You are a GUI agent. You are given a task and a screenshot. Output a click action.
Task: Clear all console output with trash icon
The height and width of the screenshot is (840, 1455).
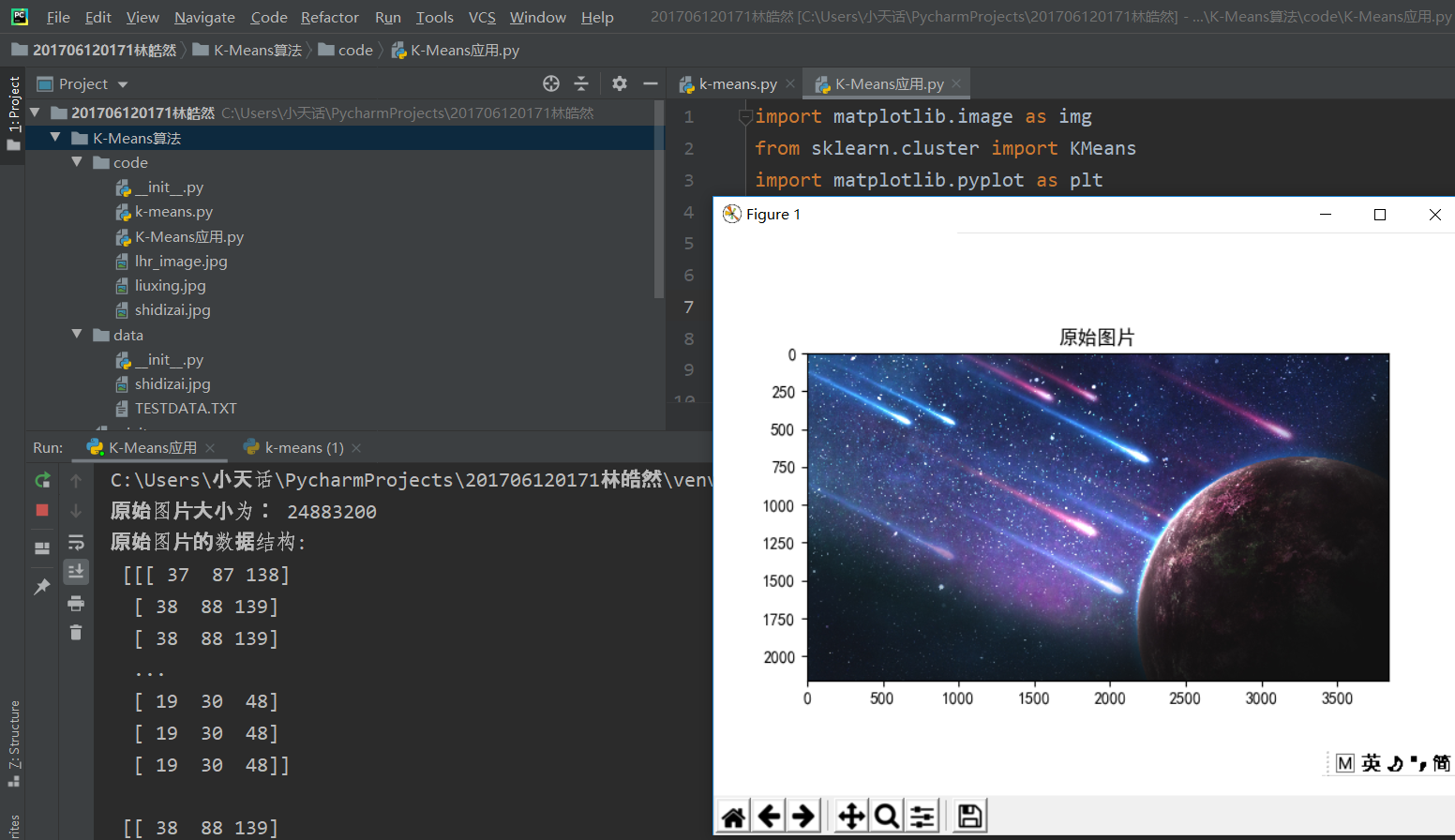click(76, 633)
